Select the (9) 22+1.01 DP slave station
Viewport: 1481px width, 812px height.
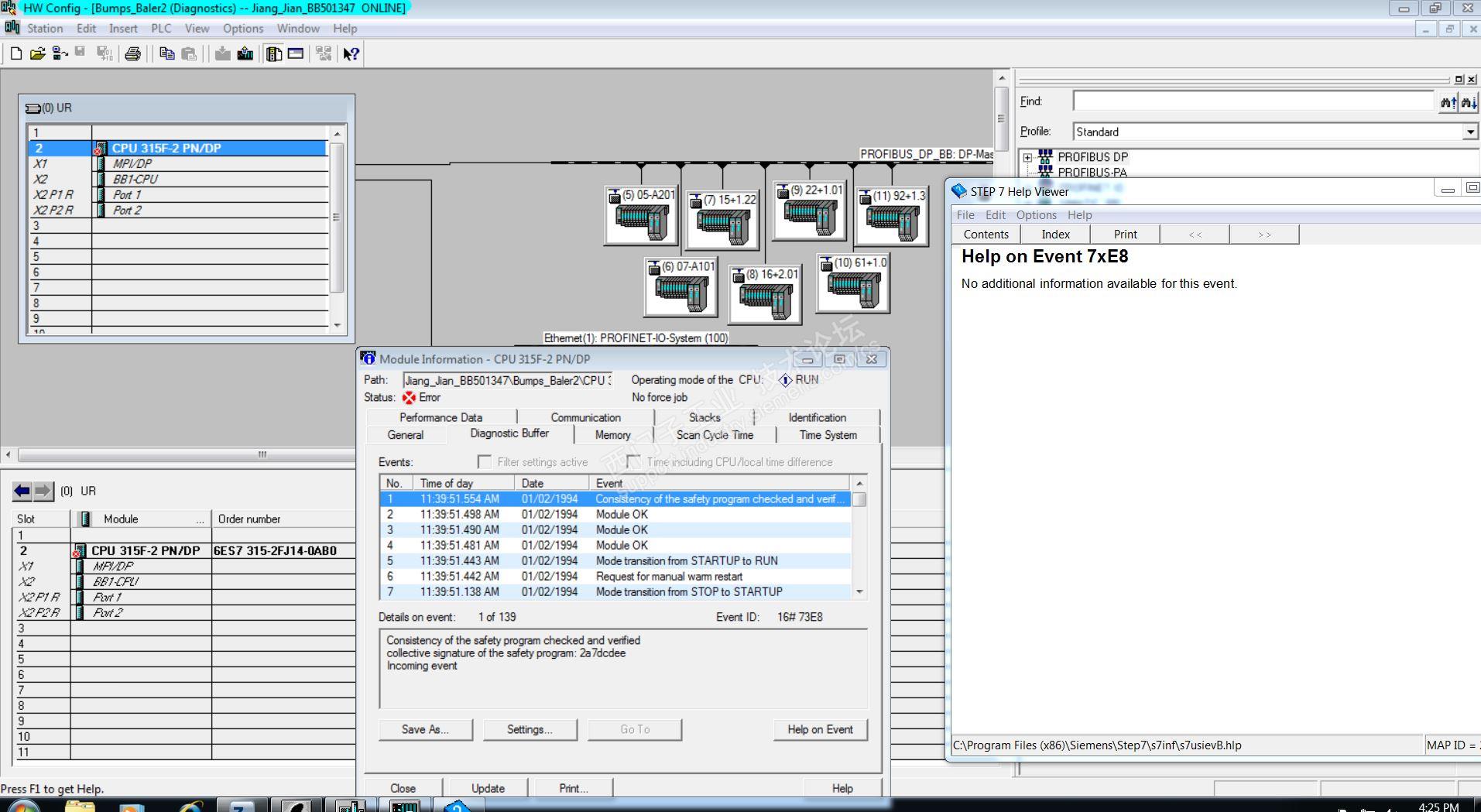[809, 211]
